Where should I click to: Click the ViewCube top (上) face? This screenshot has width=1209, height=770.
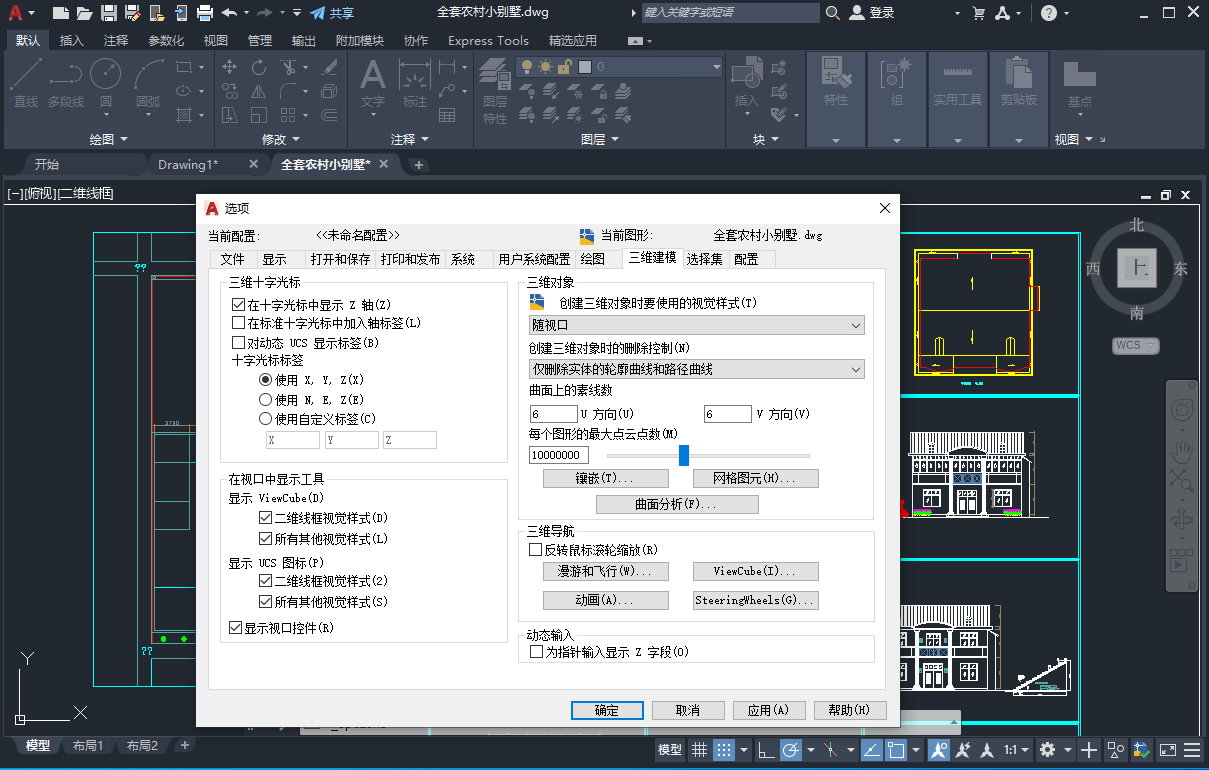[x=1138, y=266]
